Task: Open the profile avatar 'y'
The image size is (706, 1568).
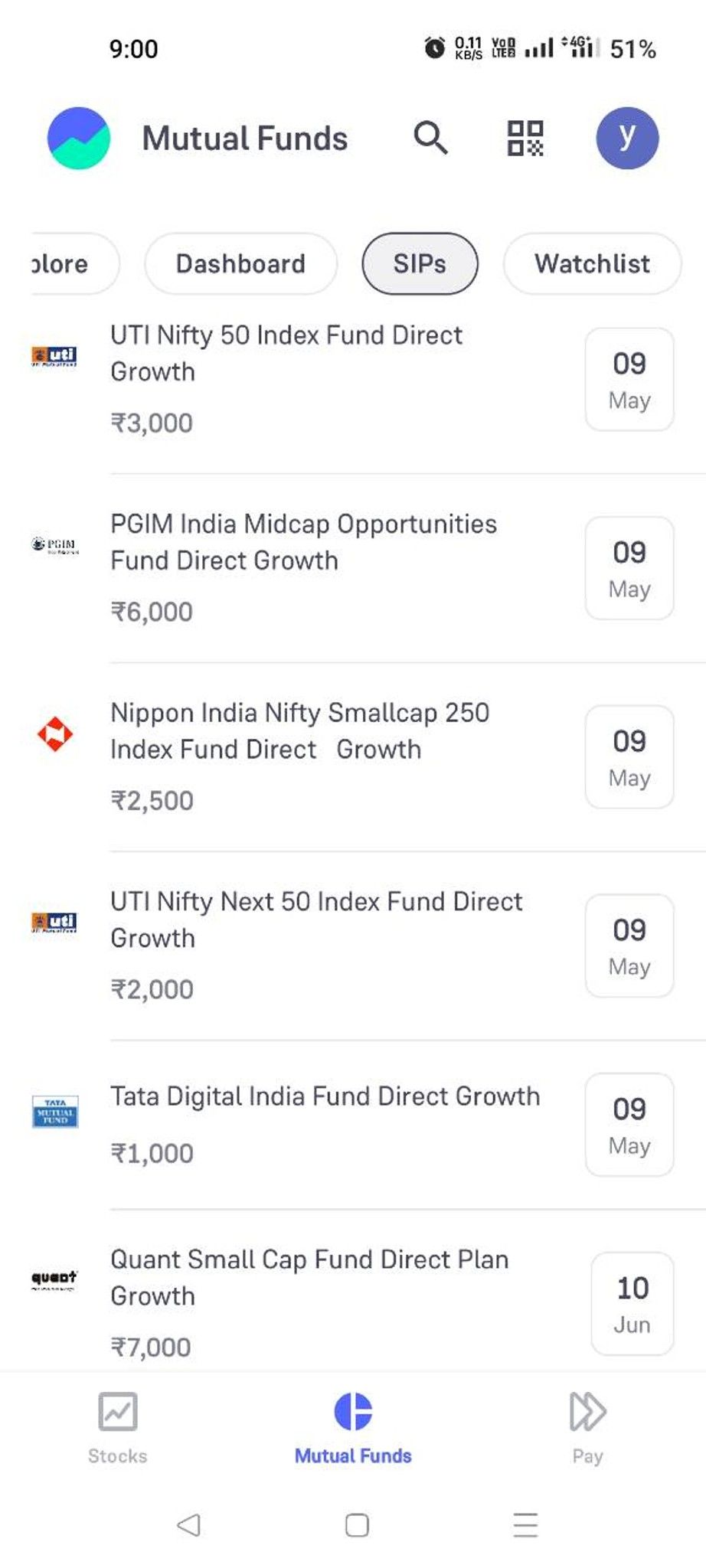Action: click(x=627, y=138)
